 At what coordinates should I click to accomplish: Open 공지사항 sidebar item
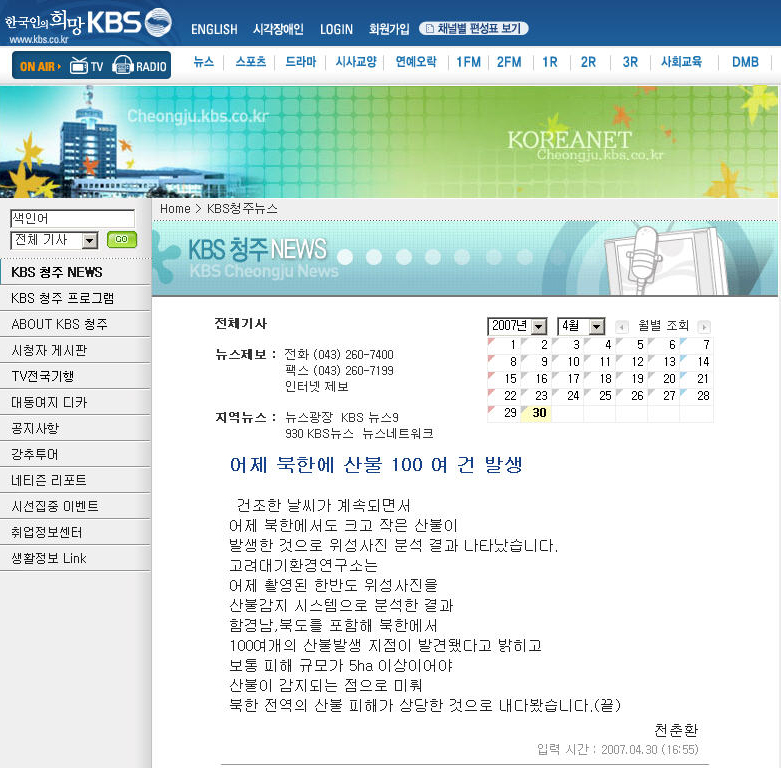tap(75, 428)
